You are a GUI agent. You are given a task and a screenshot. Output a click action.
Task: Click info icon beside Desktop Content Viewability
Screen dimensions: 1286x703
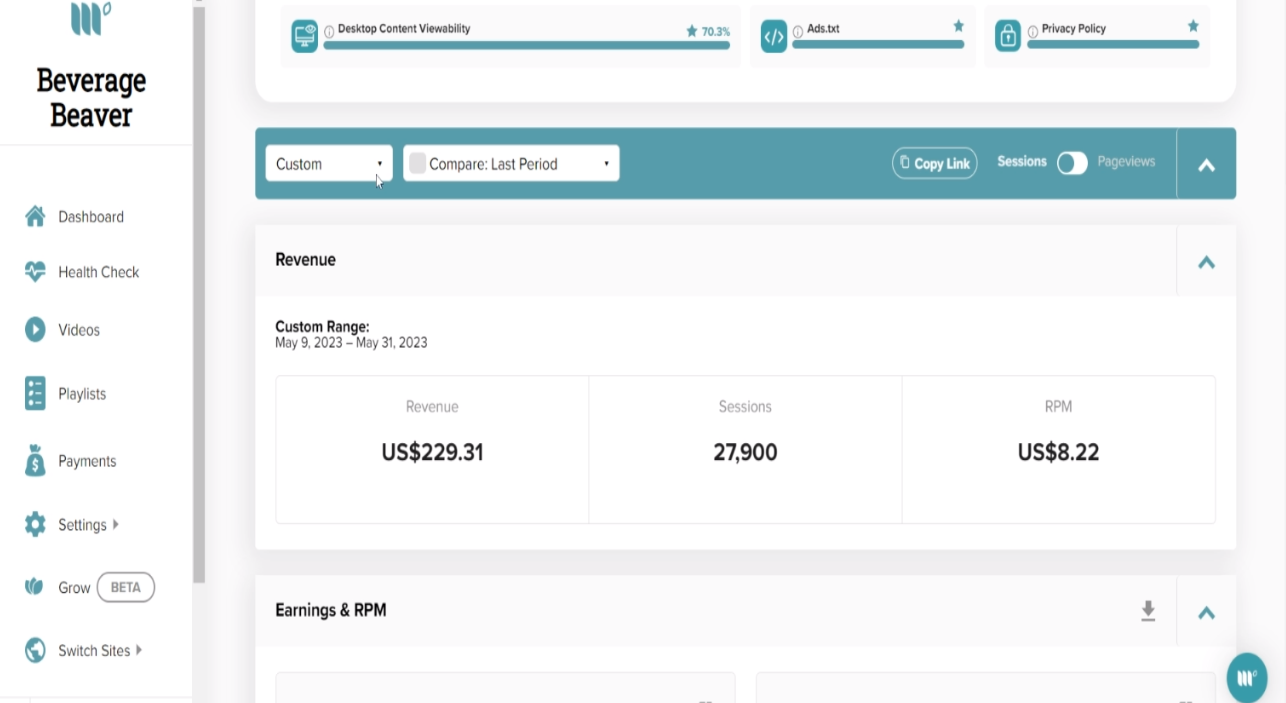(329, 31)
